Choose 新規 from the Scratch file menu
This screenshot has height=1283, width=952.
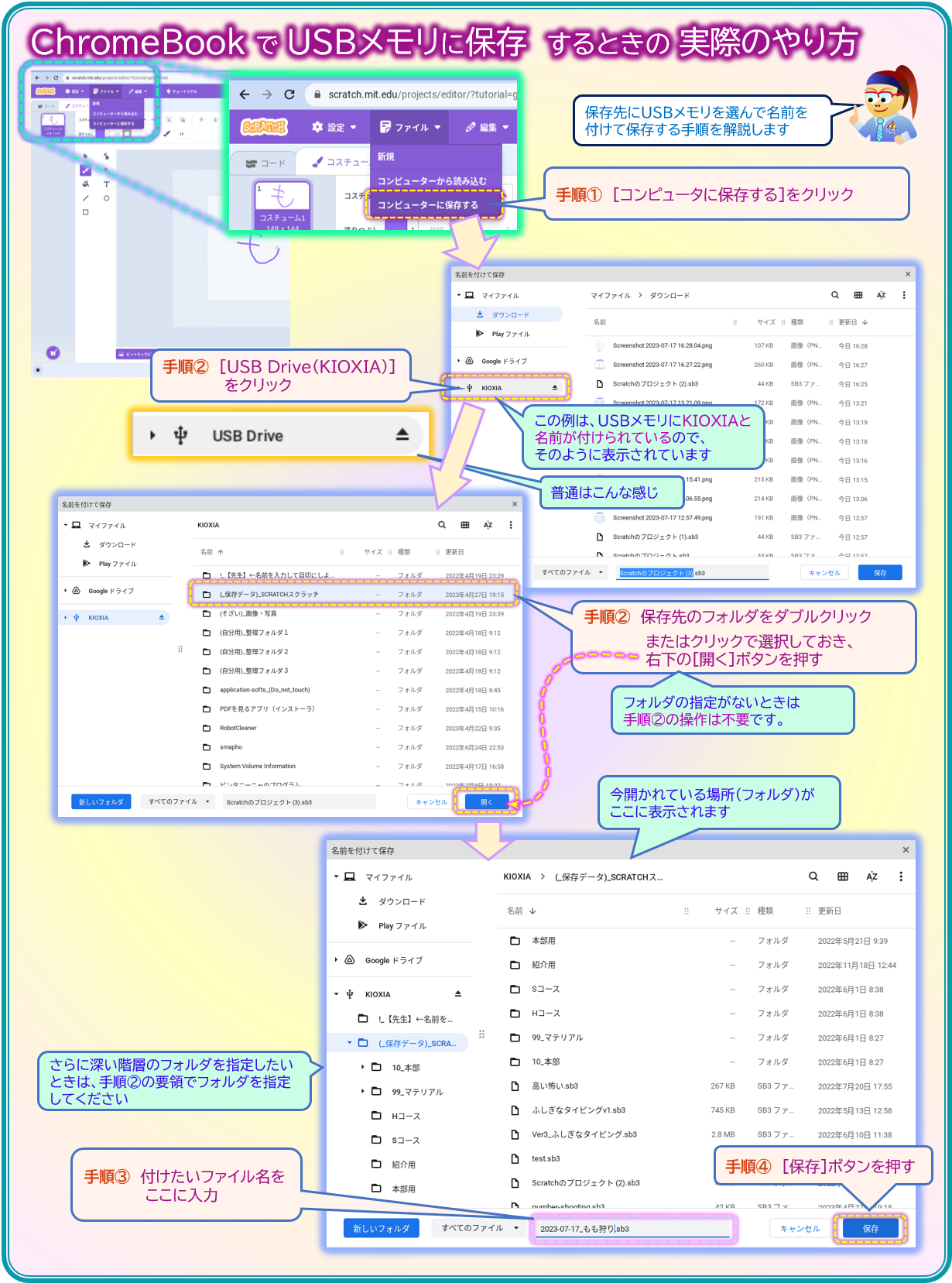[x=436, y=156]
